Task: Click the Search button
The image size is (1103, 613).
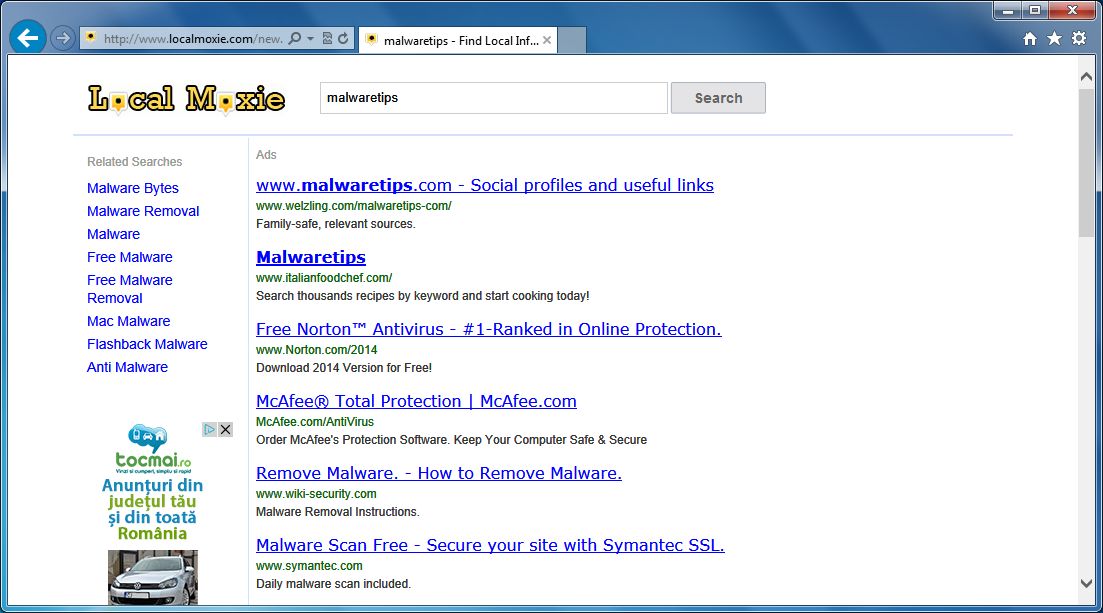Action: pyautogui.click(x=718, y=98)
